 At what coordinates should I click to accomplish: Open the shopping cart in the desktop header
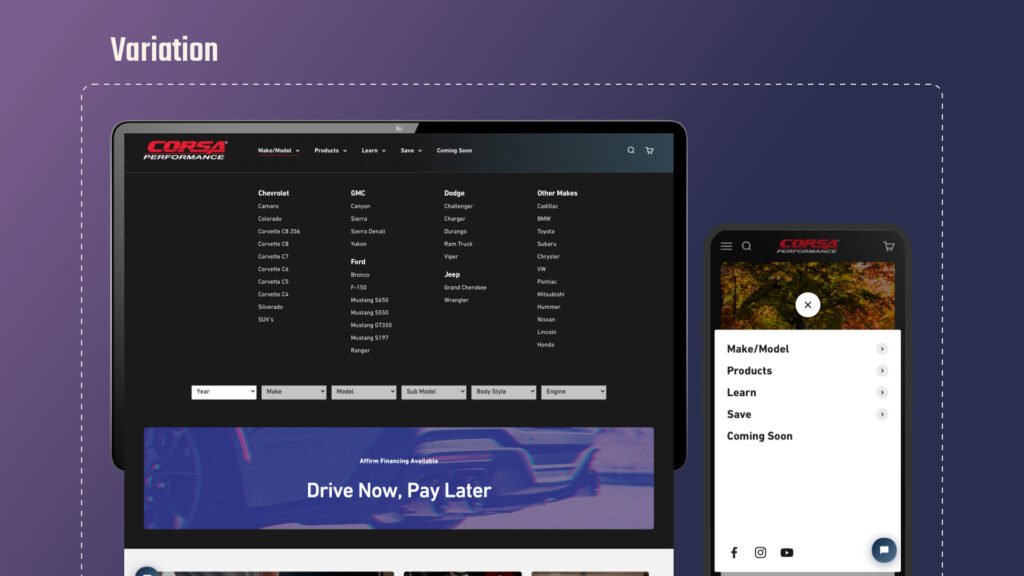pos(649,150)
